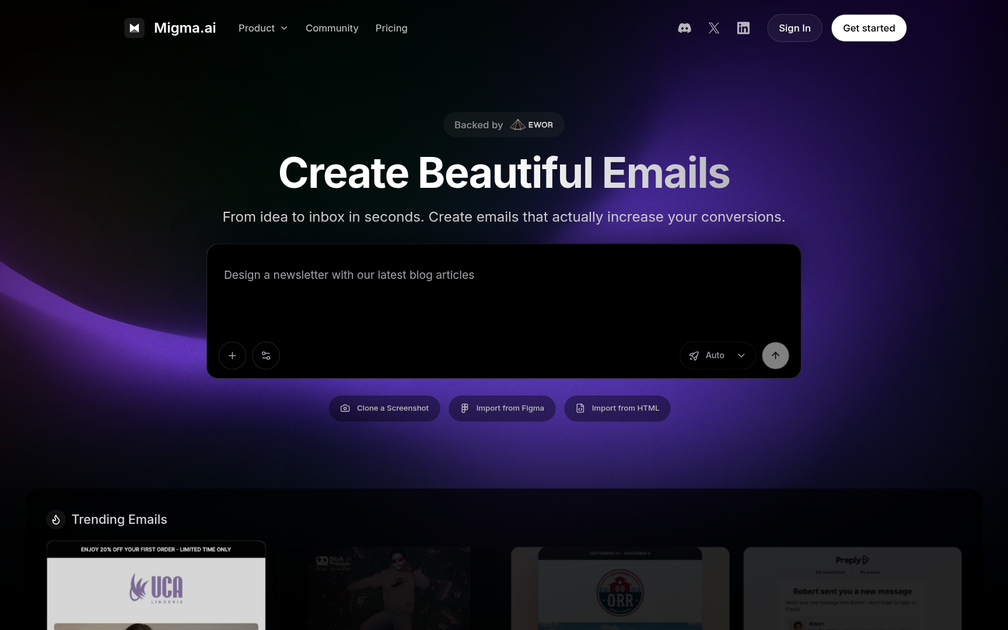Choose Clone a Screenshot option
Image resolution: width=1008 pixels, height=630 pixels.
pos(385,408)
